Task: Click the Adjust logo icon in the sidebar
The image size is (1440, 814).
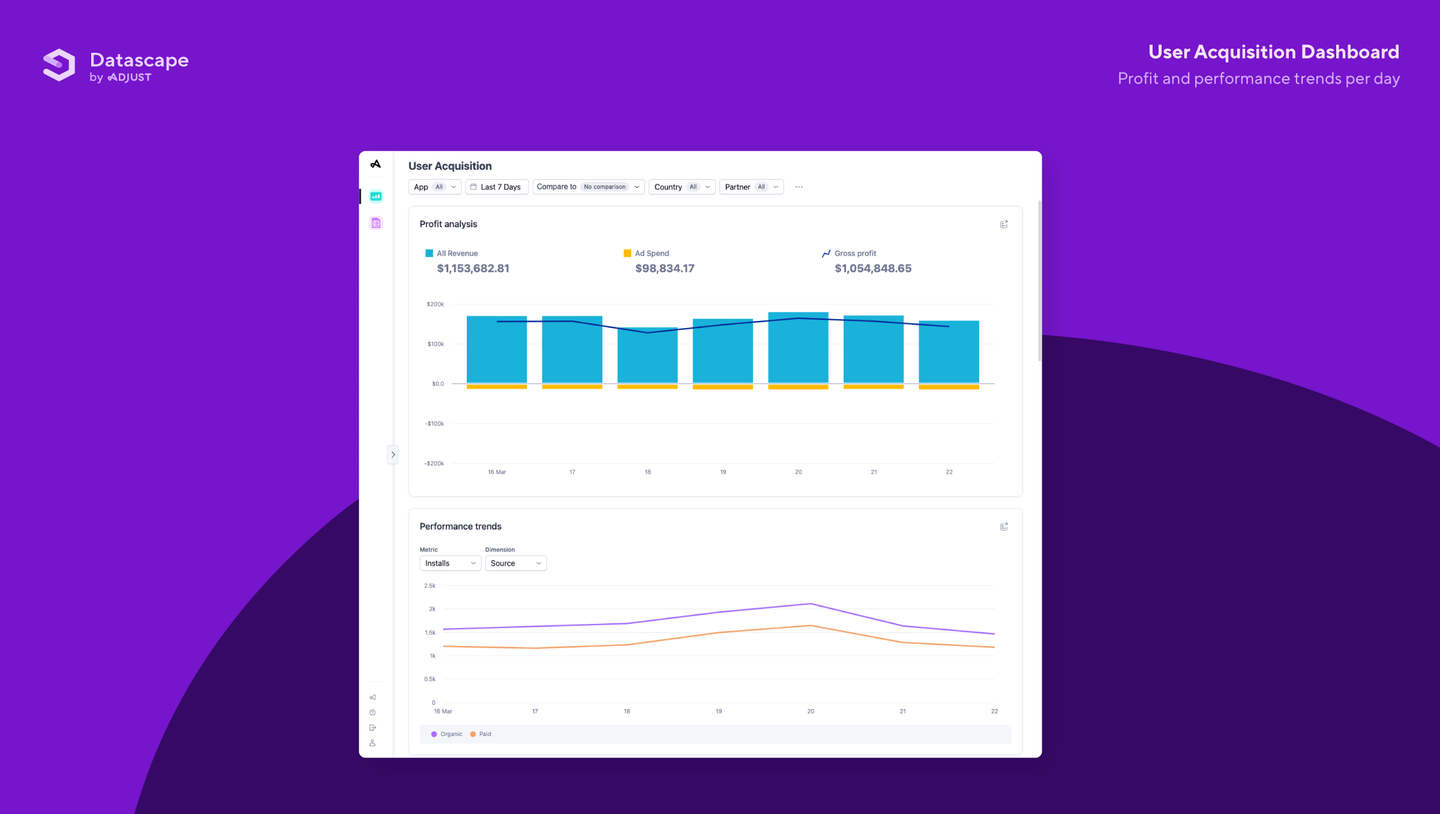Action: (x=375, y=163)
